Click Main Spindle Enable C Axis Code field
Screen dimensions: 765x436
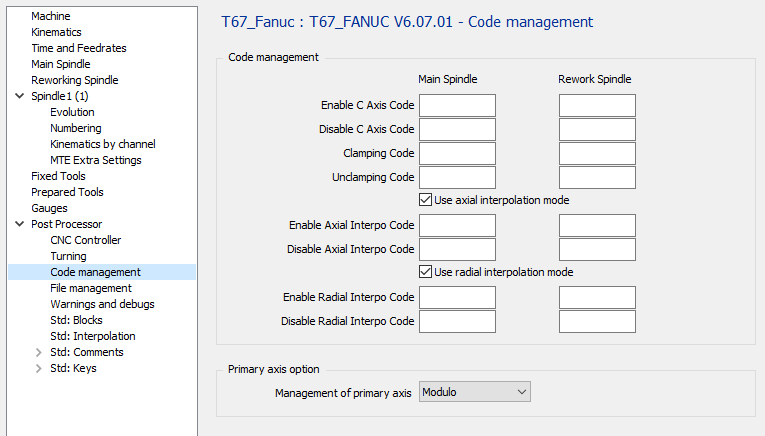pos(458,105)
